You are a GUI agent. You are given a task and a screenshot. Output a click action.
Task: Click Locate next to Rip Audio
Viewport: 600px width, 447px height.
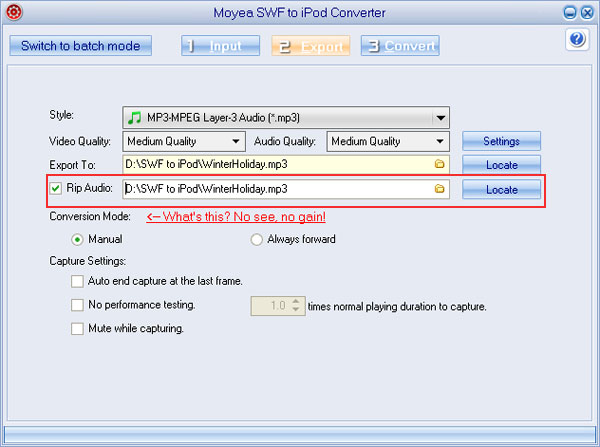pyautogui.click(x=501, y=189)
